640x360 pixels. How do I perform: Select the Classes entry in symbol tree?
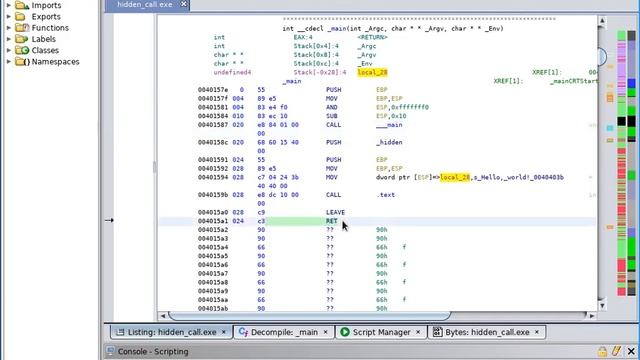pyautogui.click(x=45, y=50)
